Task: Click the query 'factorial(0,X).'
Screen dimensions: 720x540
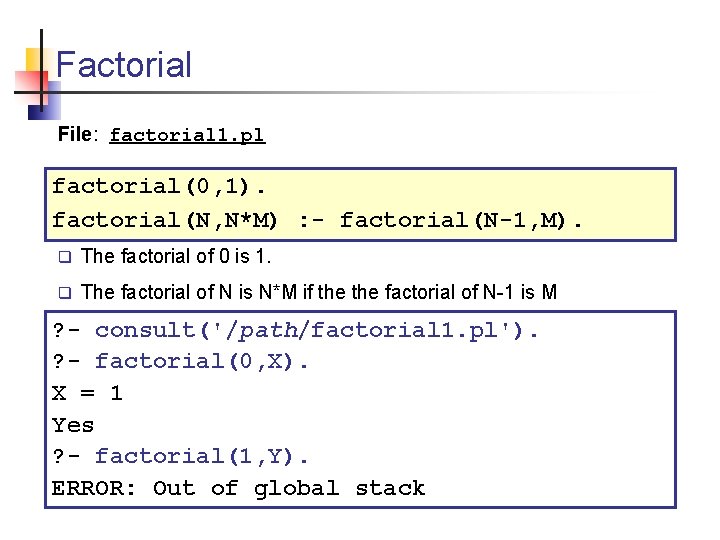Action: (x=180, y=361)
